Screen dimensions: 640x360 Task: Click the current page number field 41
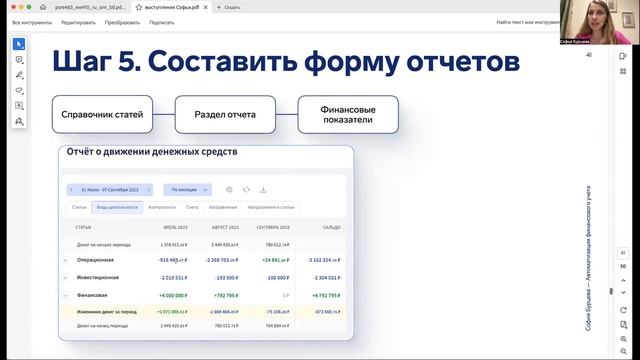click(623, 253)
